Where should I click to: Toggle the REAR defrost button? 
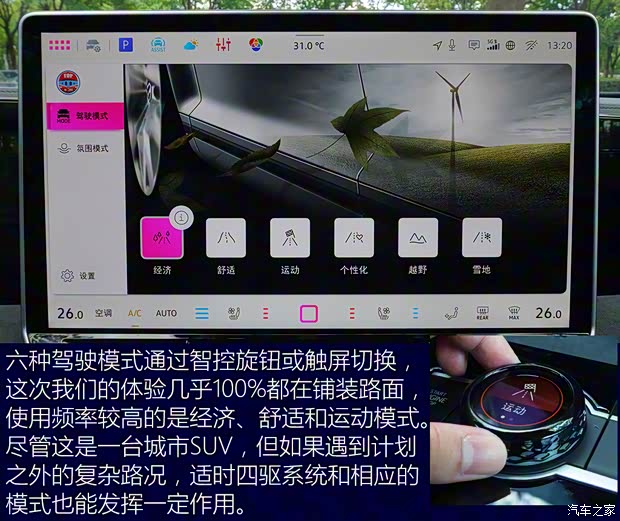(x=482, y=313)
